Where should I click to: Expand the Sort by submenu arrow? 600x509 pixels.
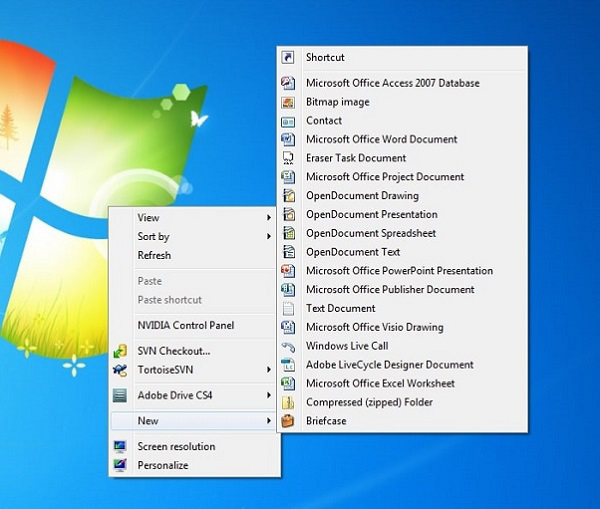[x=269, y=237]
